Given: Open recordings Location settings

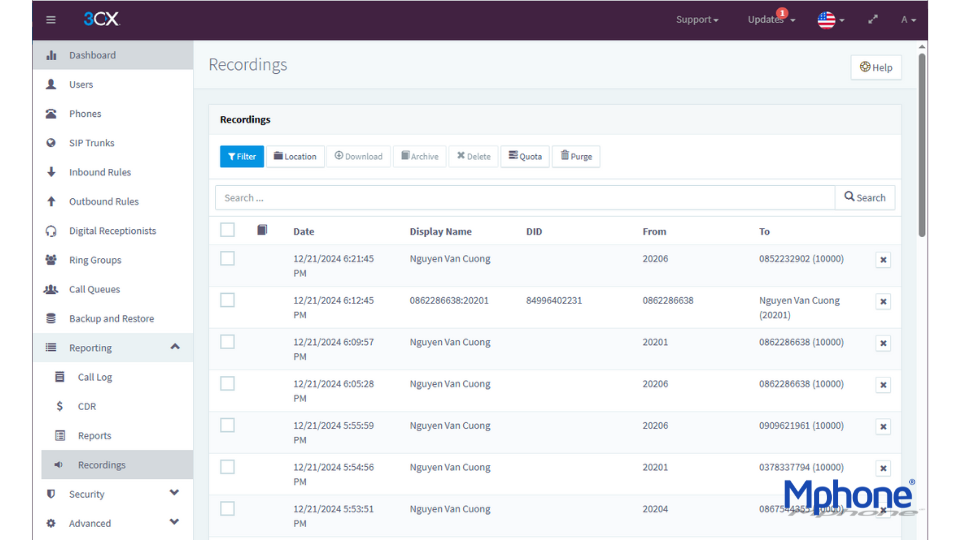Looking at the screenshot, I should (295, 157).
